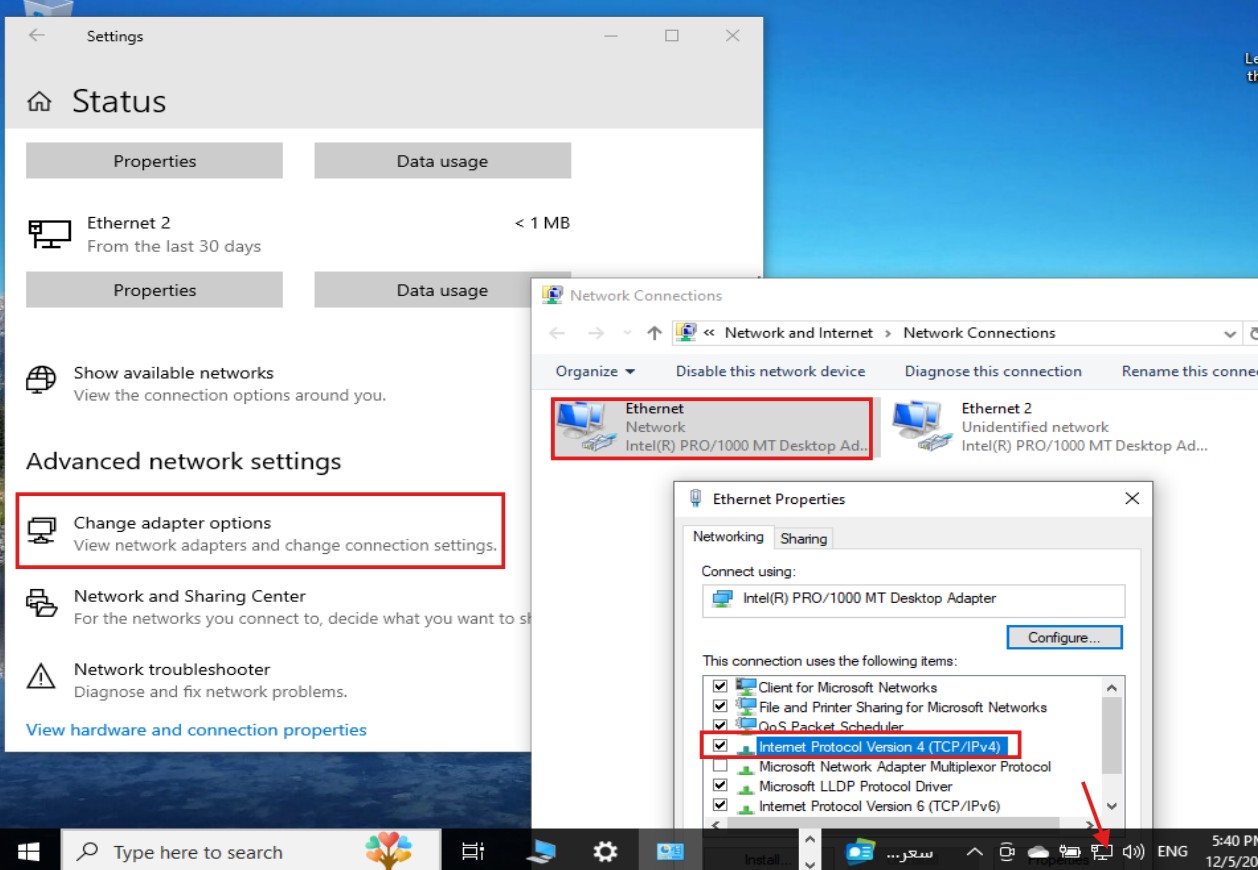Open Change adapter options
This screenshot has height=870, width=1258.
point(261,533)
